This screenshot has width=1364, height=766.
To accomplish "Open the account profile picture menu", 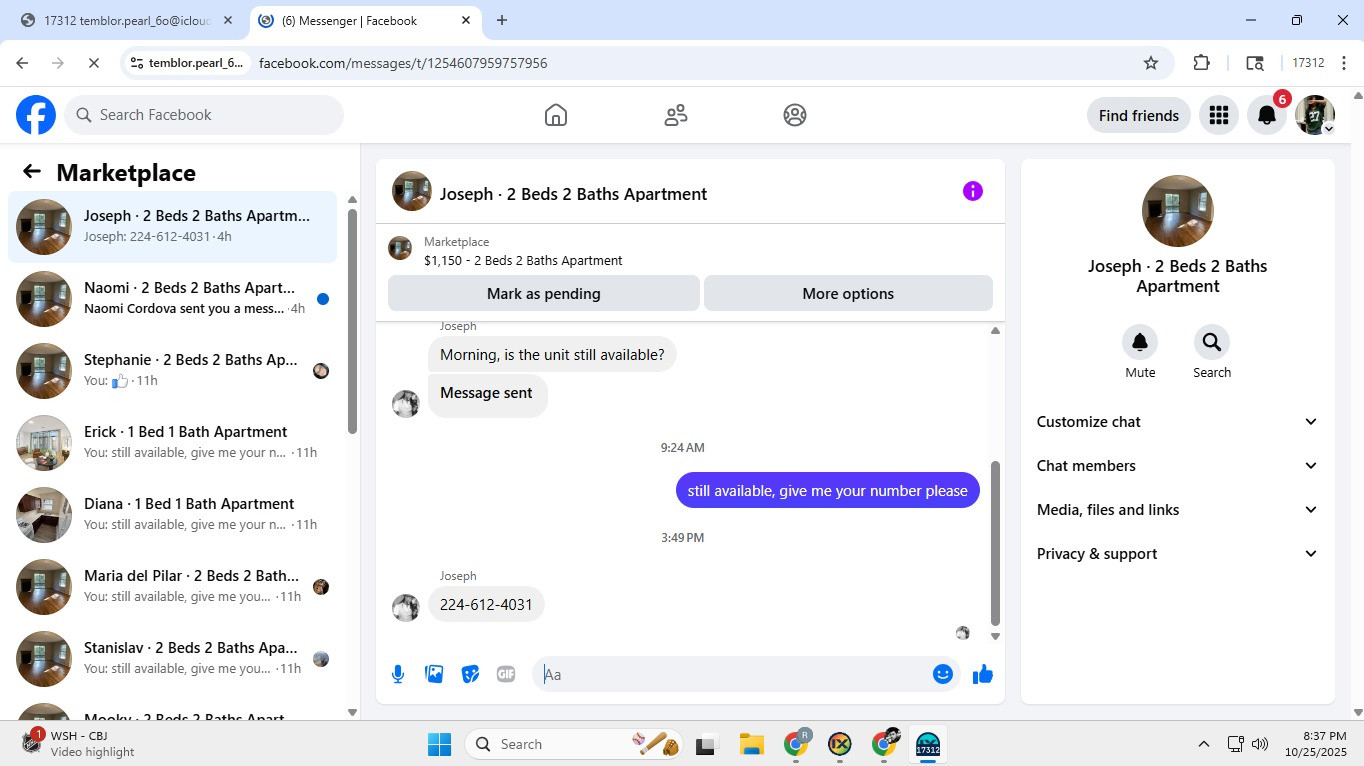I will (1315, 115).
